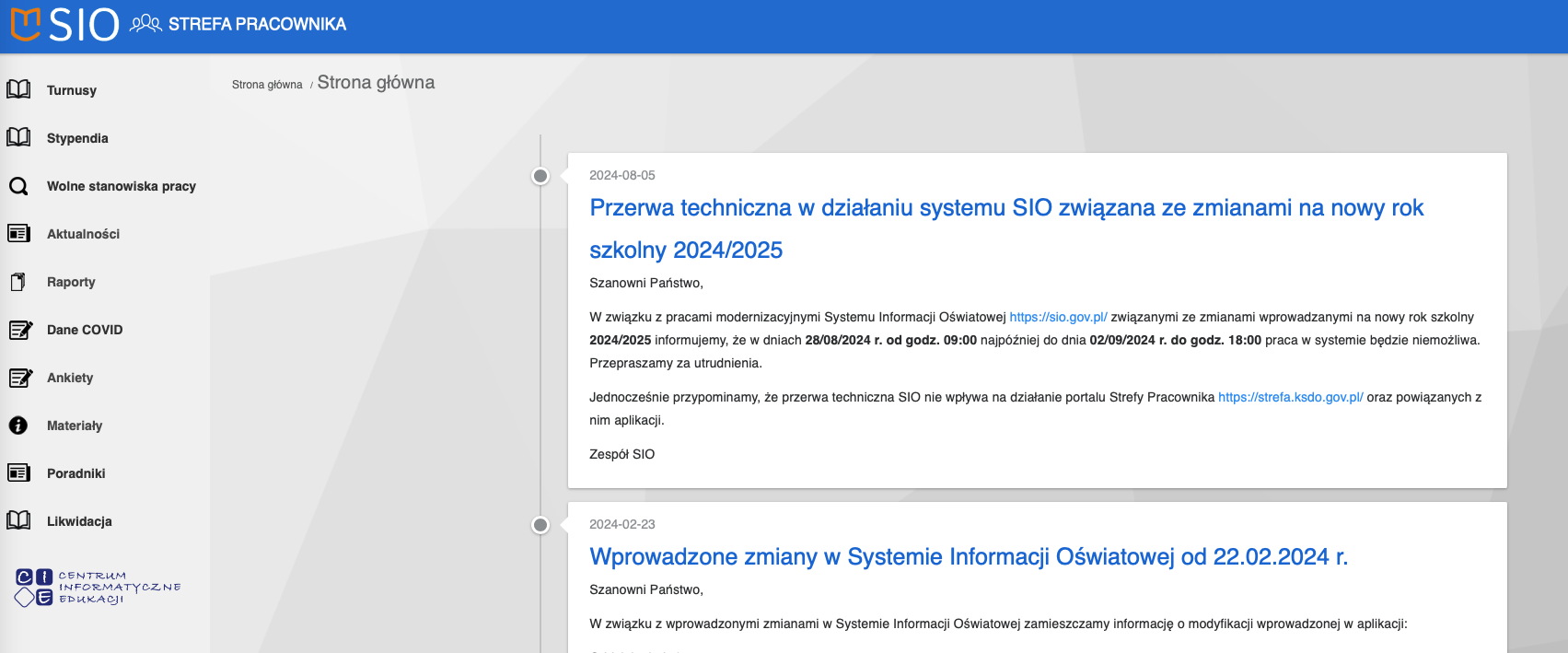The height and width of the screenshot is (653, 1568).
Task: Open the Wprowadzone zmiany w Systemie headline
Action: [969, 556]
